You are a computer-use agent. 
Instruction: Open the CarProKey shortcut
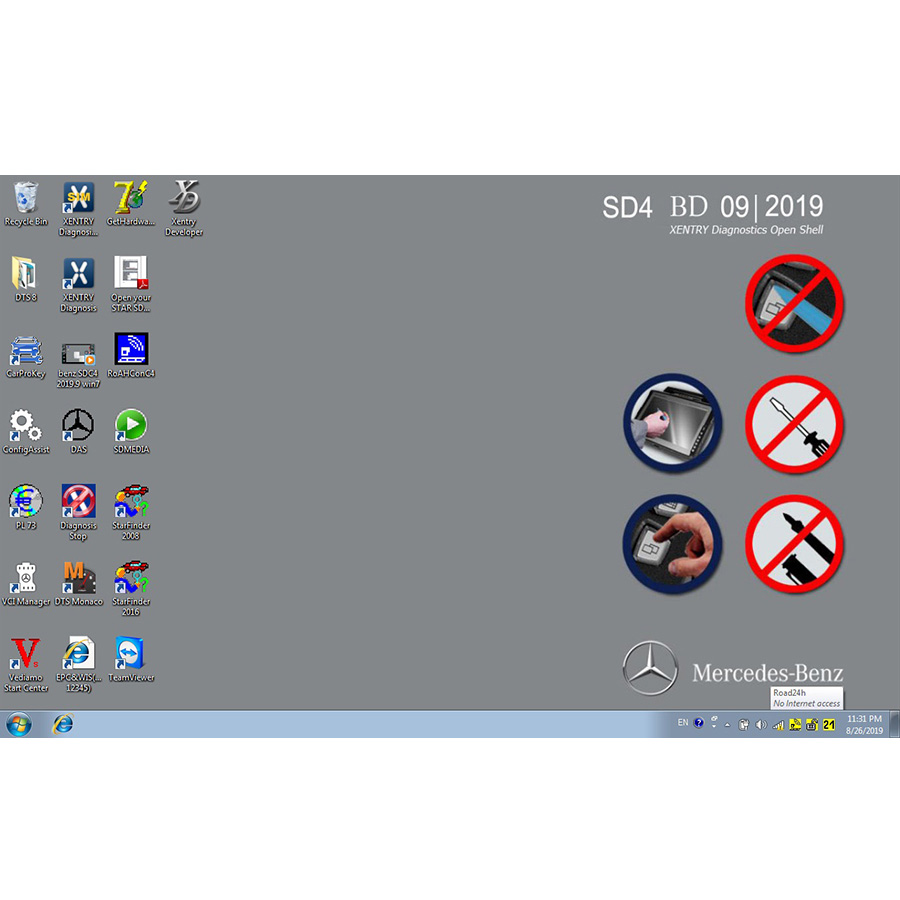coord(26,351)
